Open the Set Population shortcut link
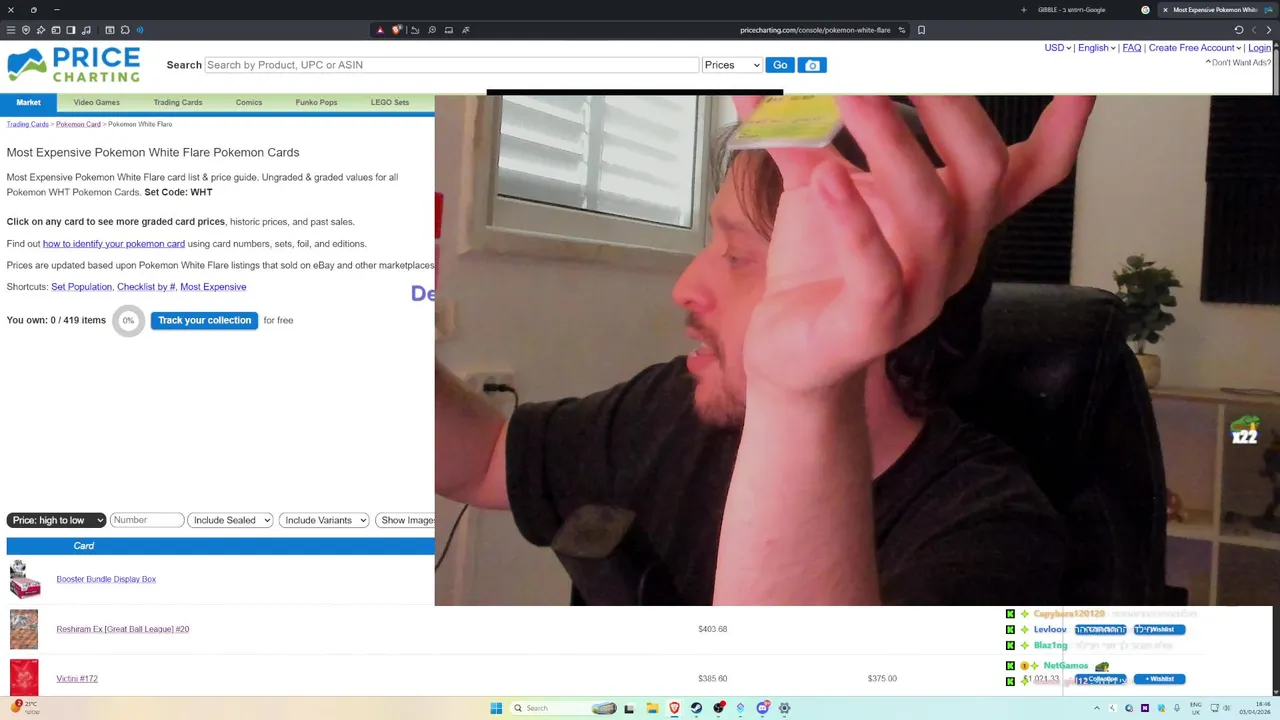Viewport: 1280px width, 720px height. click(x=81, y=287)
